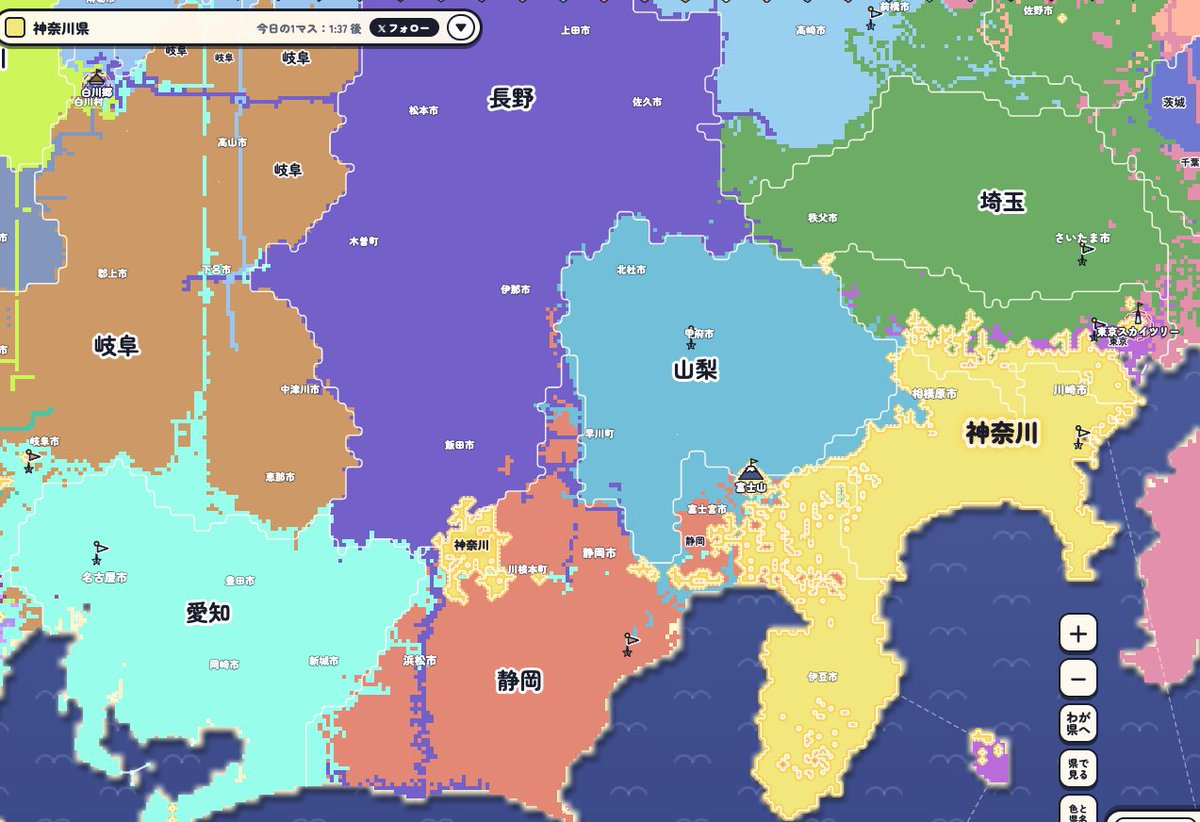Click the 今日の1マス countdown timer
The width and height of the screenshot is (1200, 822).
pos(308,29)
